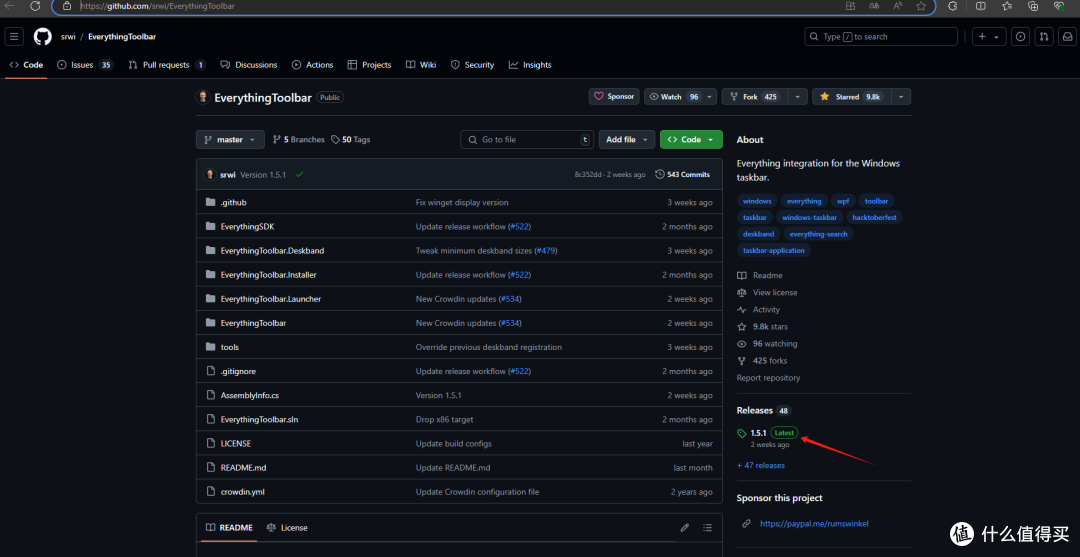The width and height of the screenshot is (1080, 557).
Task: Open the tools folder
Action: click(x=230, y=347)
